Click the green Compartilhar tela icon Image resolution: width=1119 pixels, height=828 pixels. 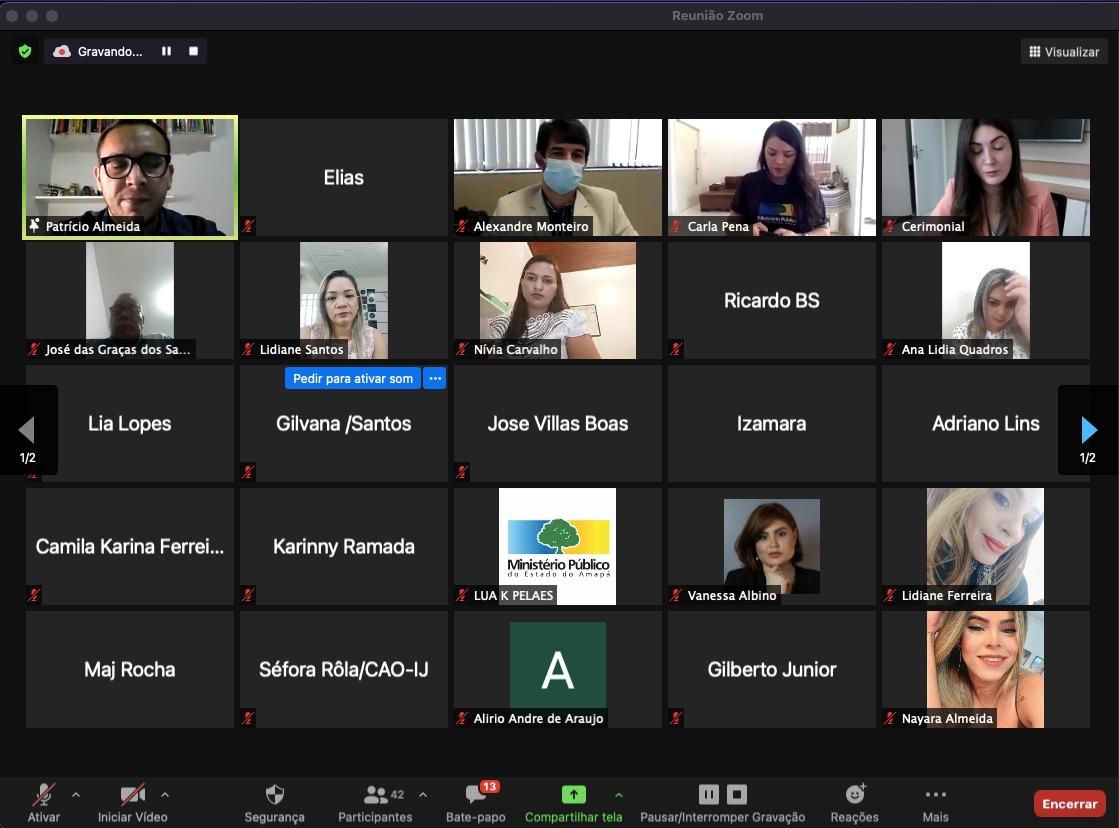click(573, 795)
